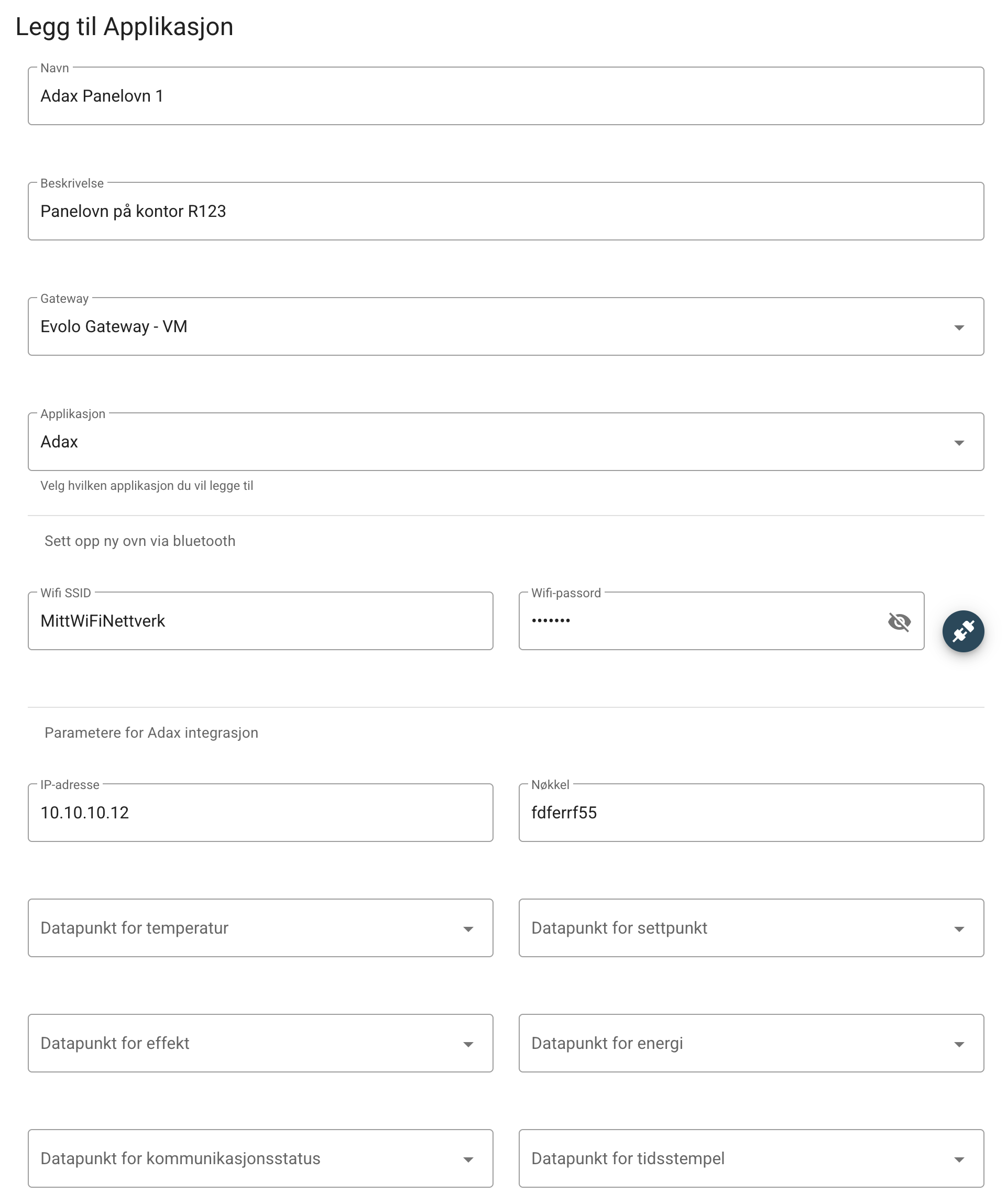
Task: Expand Datapunkt for energi selector
Action: click(751, 1043)
